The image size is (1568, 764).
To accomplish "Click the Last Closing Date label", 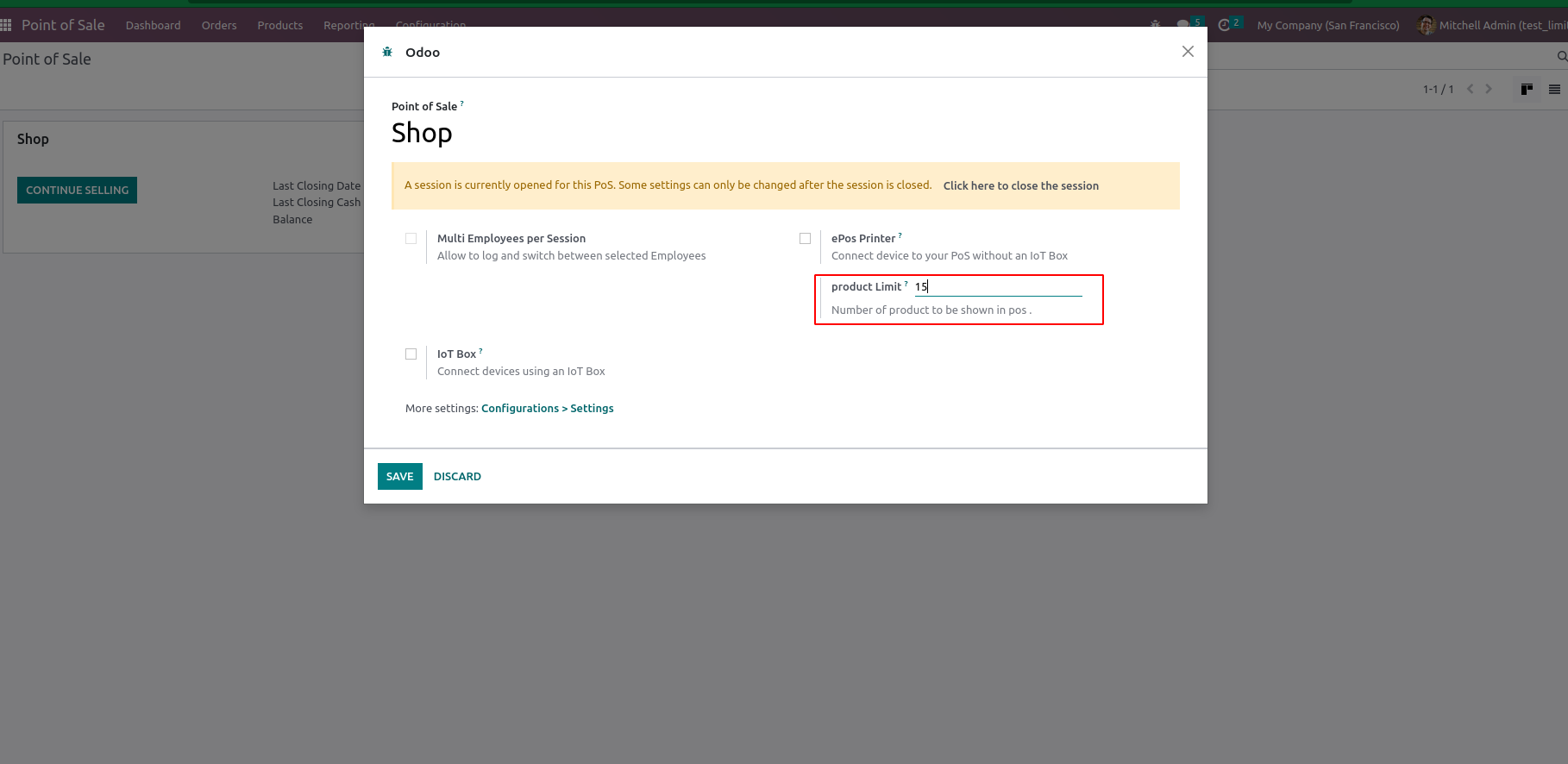I will click(317, 186).
